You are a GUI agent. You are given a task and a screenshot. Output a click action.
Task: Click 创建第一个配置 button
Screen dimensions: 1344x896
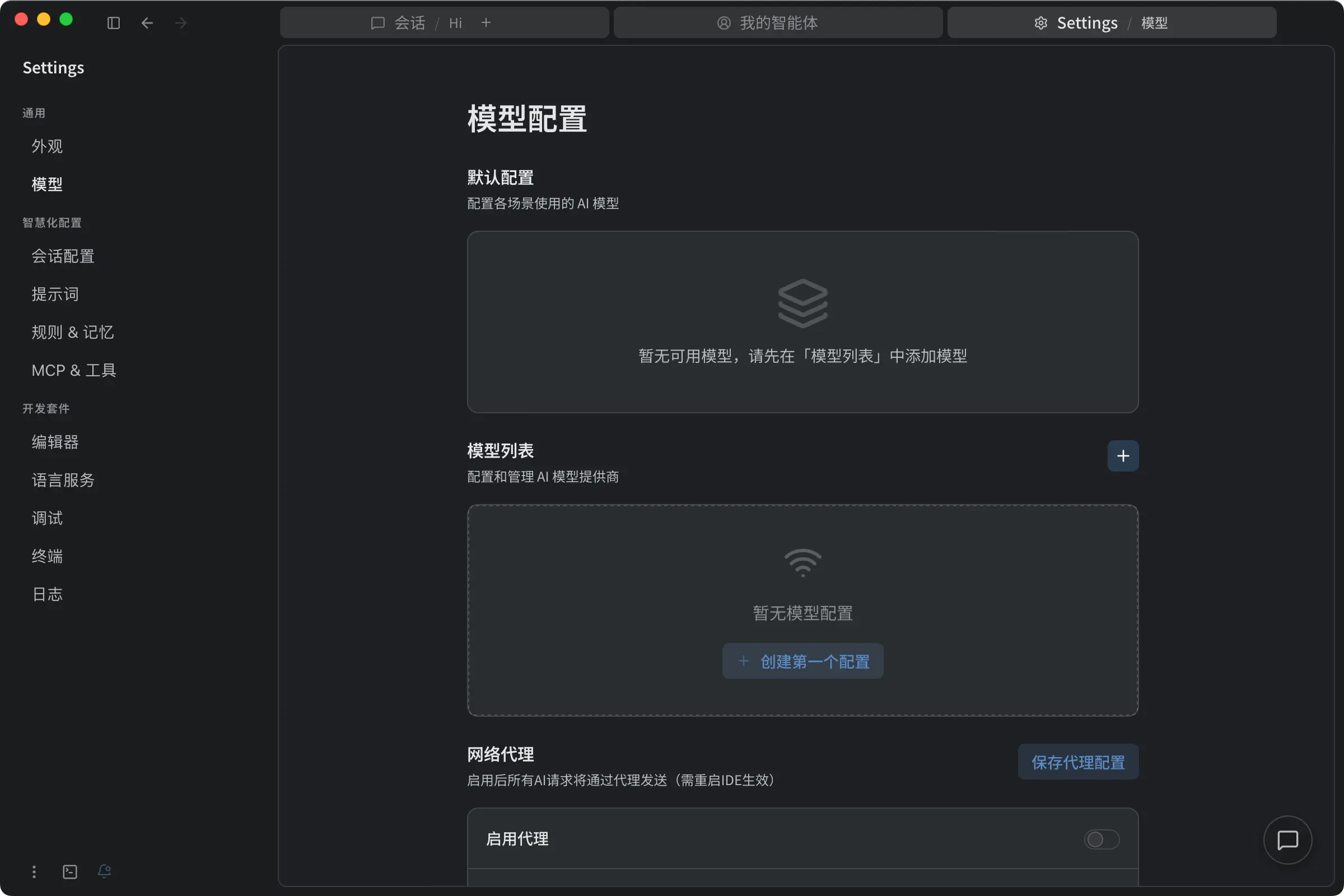pos(802,661)
